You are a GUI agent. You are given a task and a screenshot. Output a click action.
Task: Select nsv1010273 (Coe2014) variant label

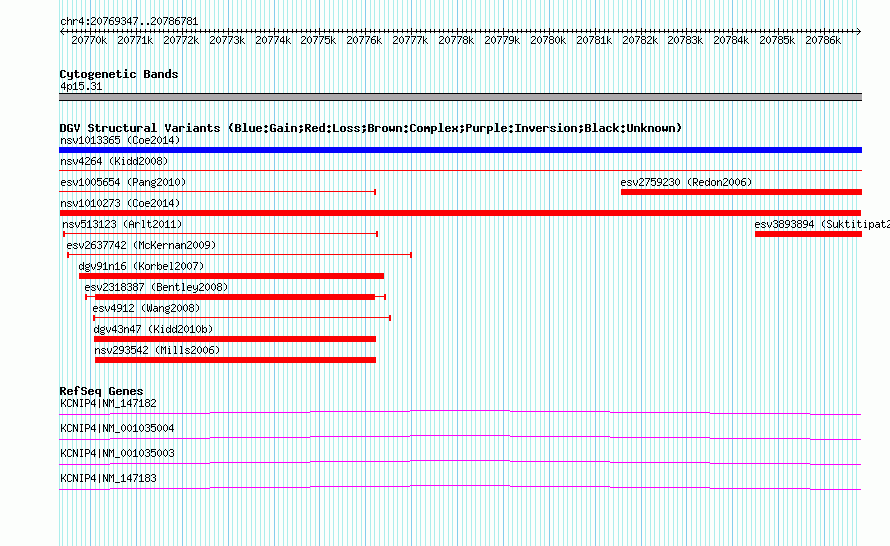[x=120, y=203]
